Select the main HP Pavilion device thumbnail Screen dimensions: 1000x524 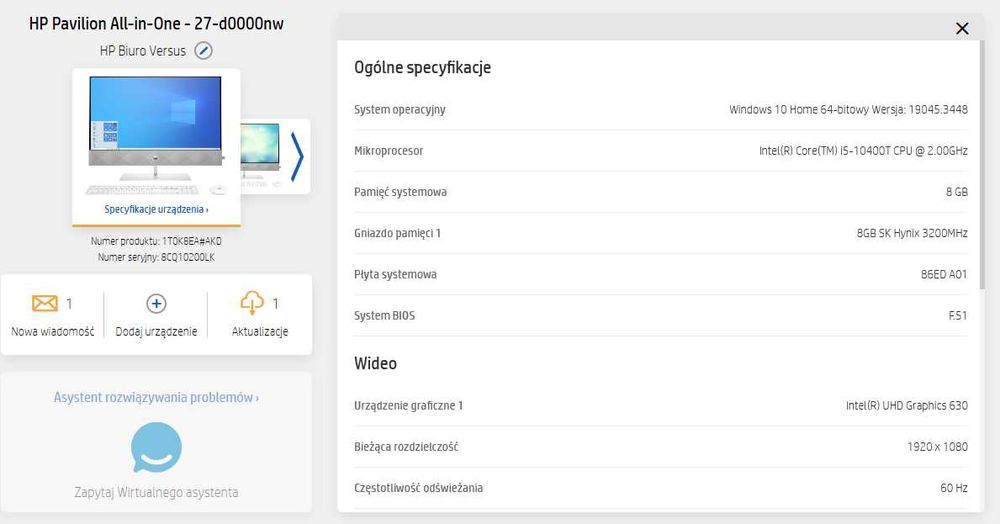pos(156,135)
